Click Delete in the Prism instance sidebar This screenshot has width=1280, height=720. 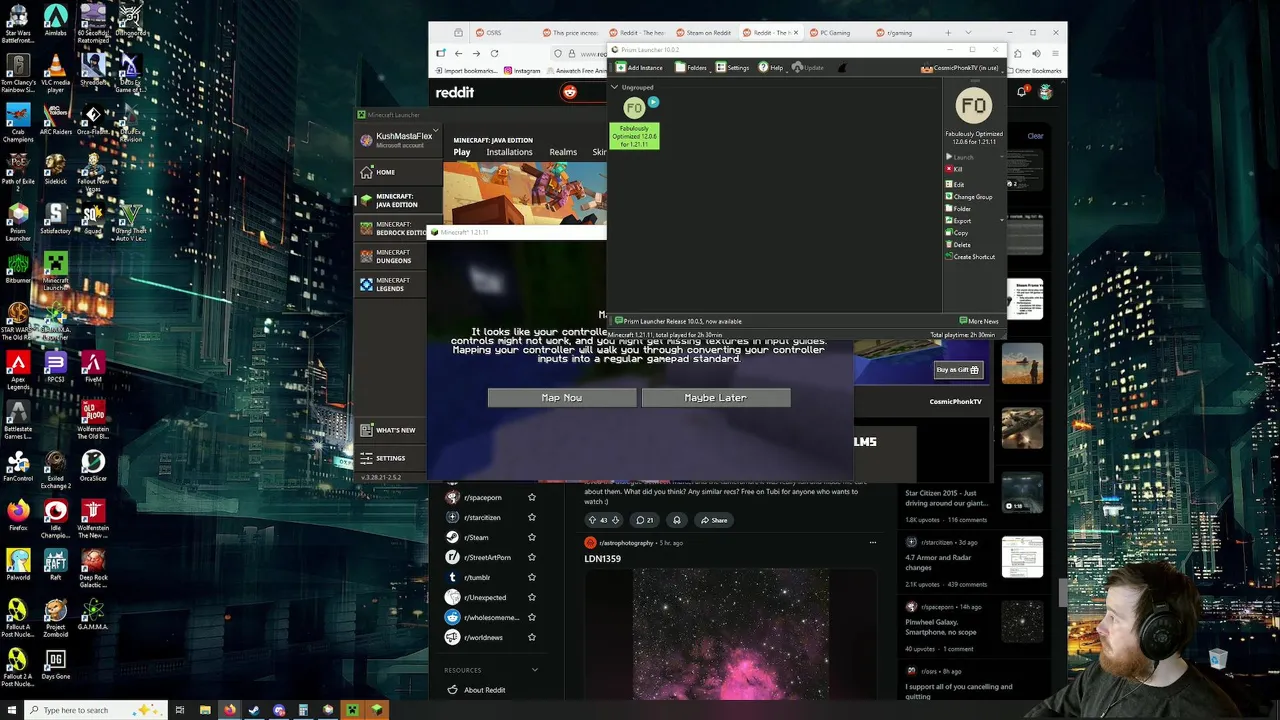[958, 244]
